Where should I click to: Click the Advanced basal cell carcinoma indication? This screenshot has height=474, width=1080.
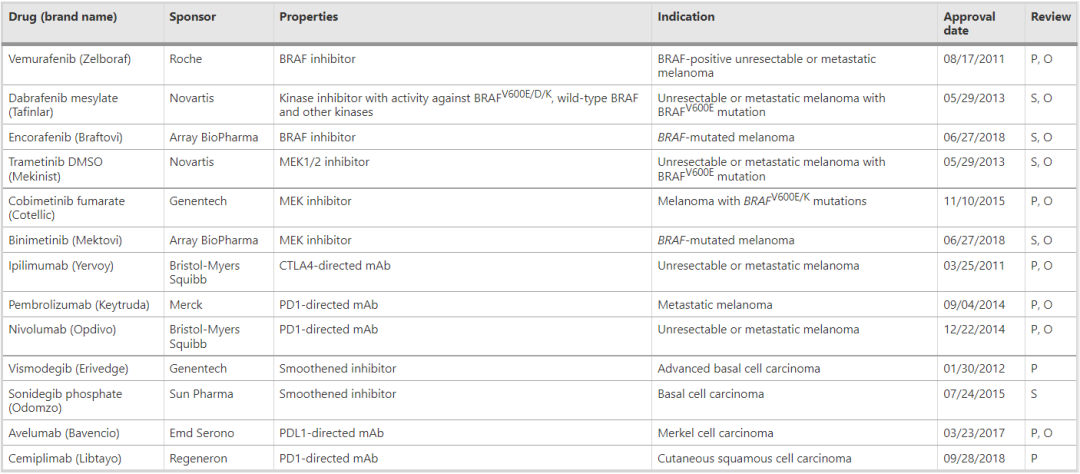(x=739, y=369)
